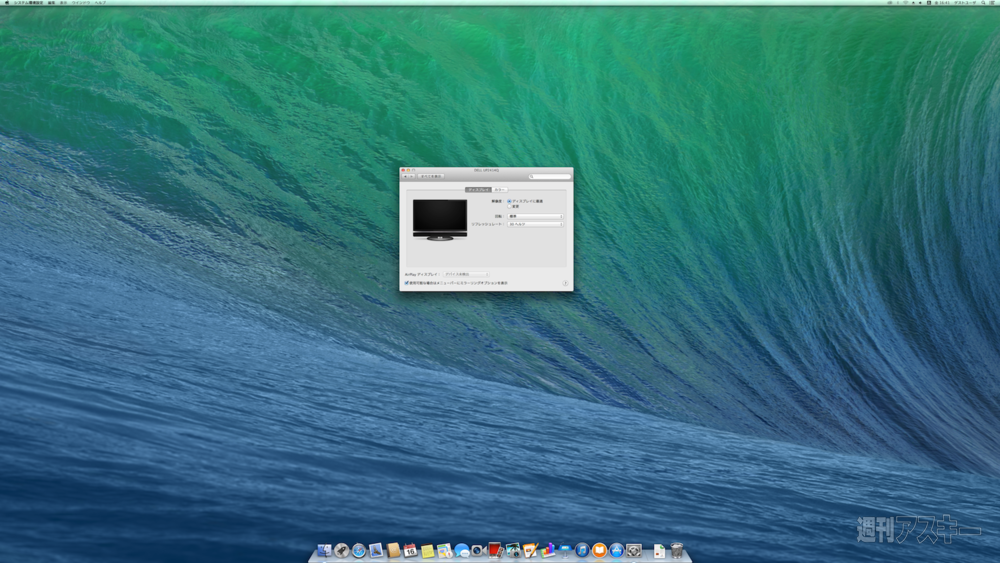1000x563 pixels.
Task: Open the 回転 rotation dropdown
Action: point(535,216)
